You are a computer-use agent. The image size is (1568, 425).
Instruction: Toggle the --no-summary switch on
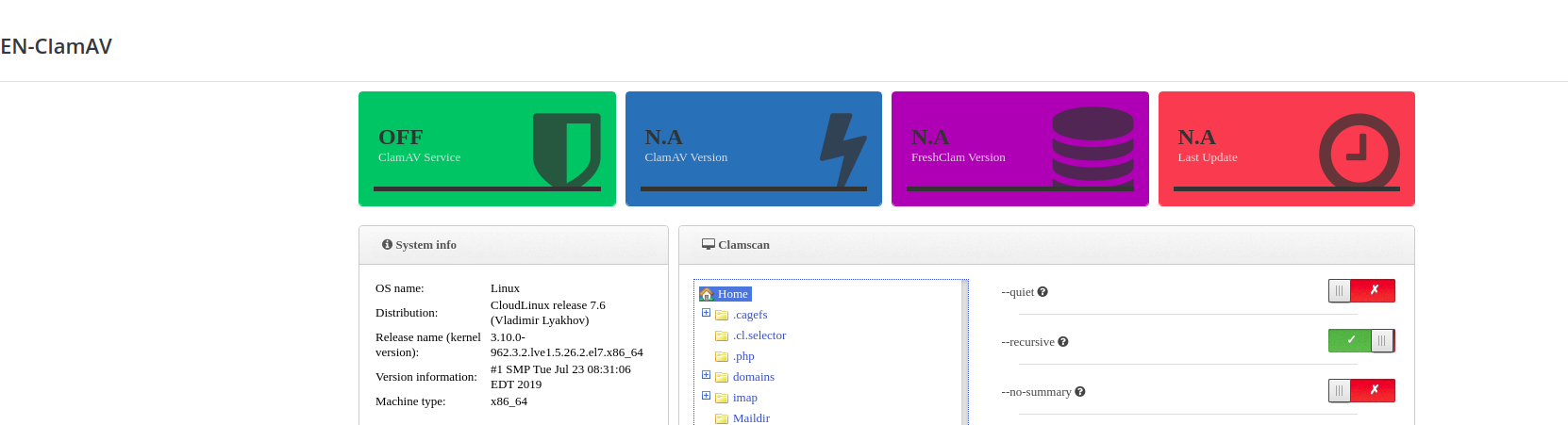click(1360, 391)
